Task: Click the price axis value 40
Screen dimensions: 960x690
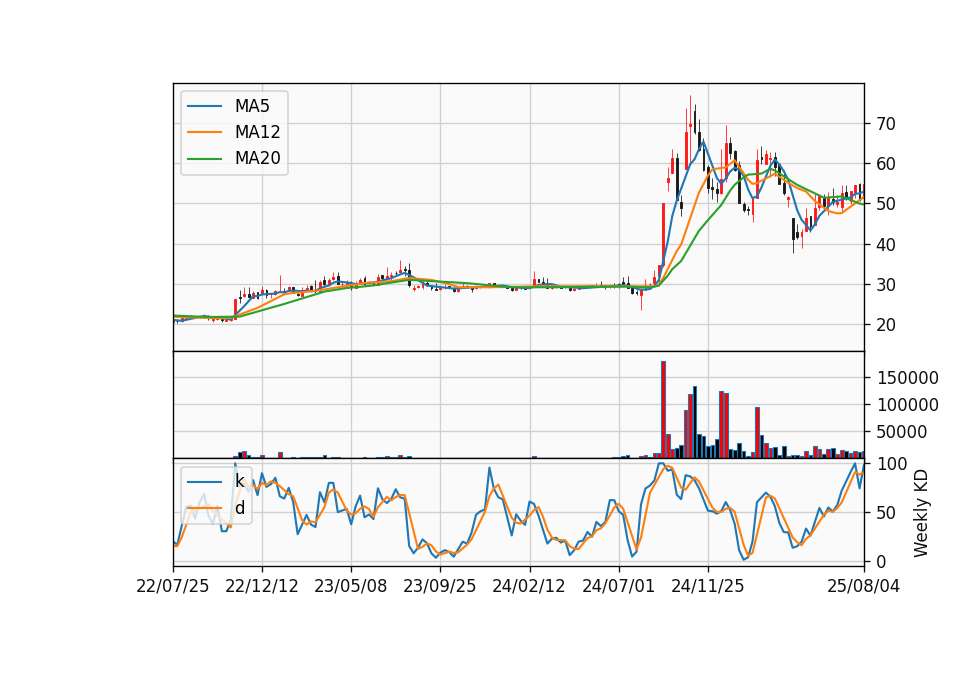Action: tap(886, 245)
